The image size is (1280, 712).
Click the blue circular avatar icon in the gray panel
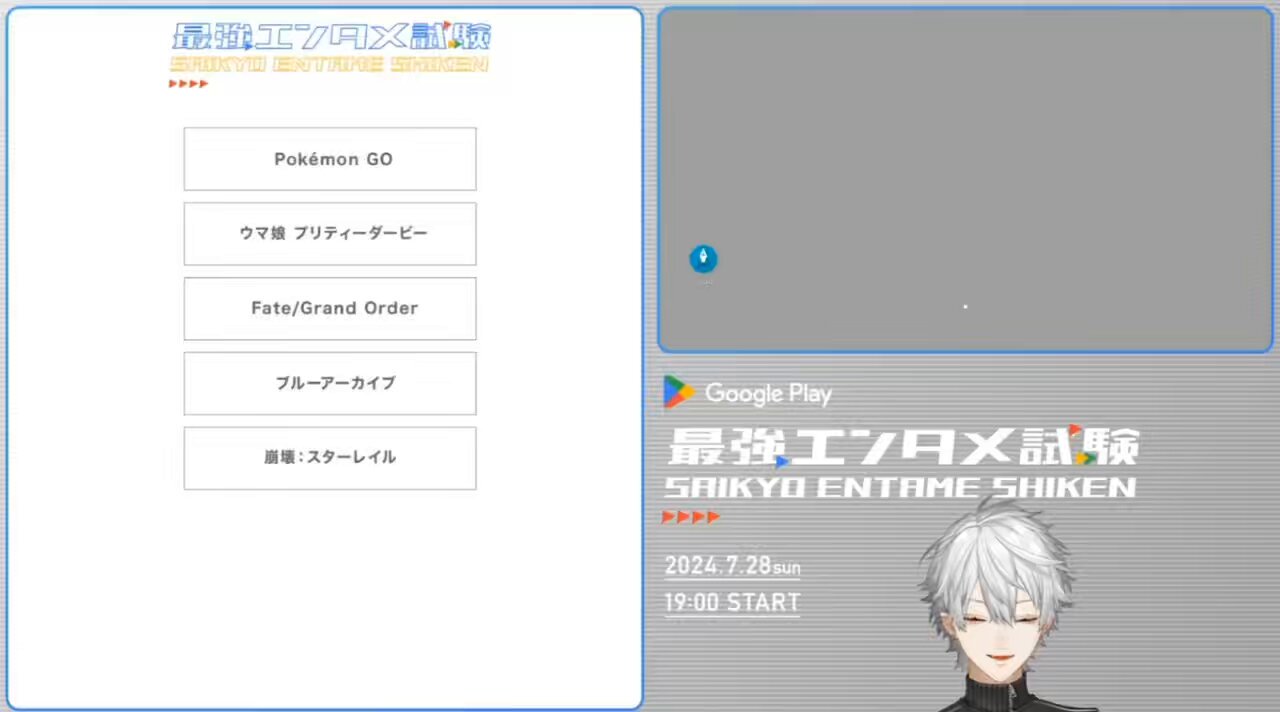tap(703, 259)
